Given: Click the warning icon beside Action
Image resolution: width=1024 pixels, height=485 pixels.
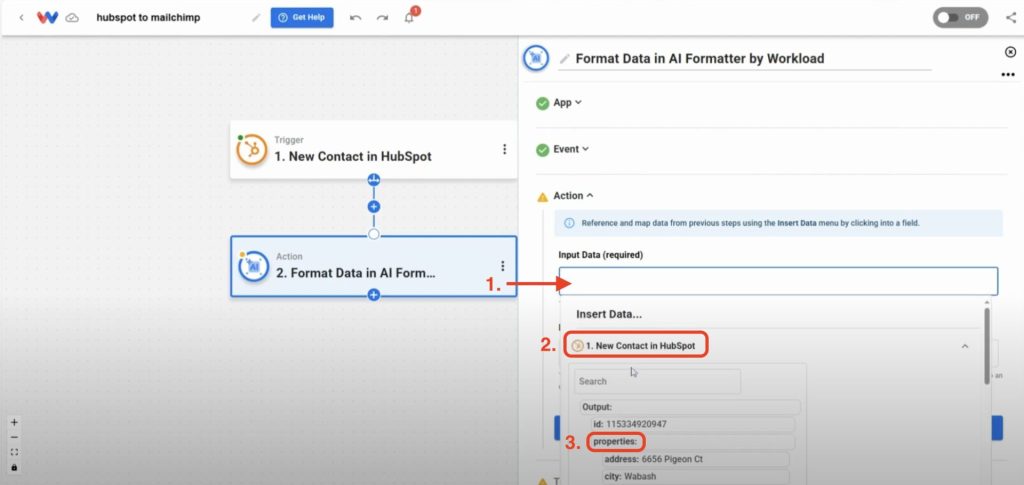Looking at the screenshot, I should click(x=543, y=196).
